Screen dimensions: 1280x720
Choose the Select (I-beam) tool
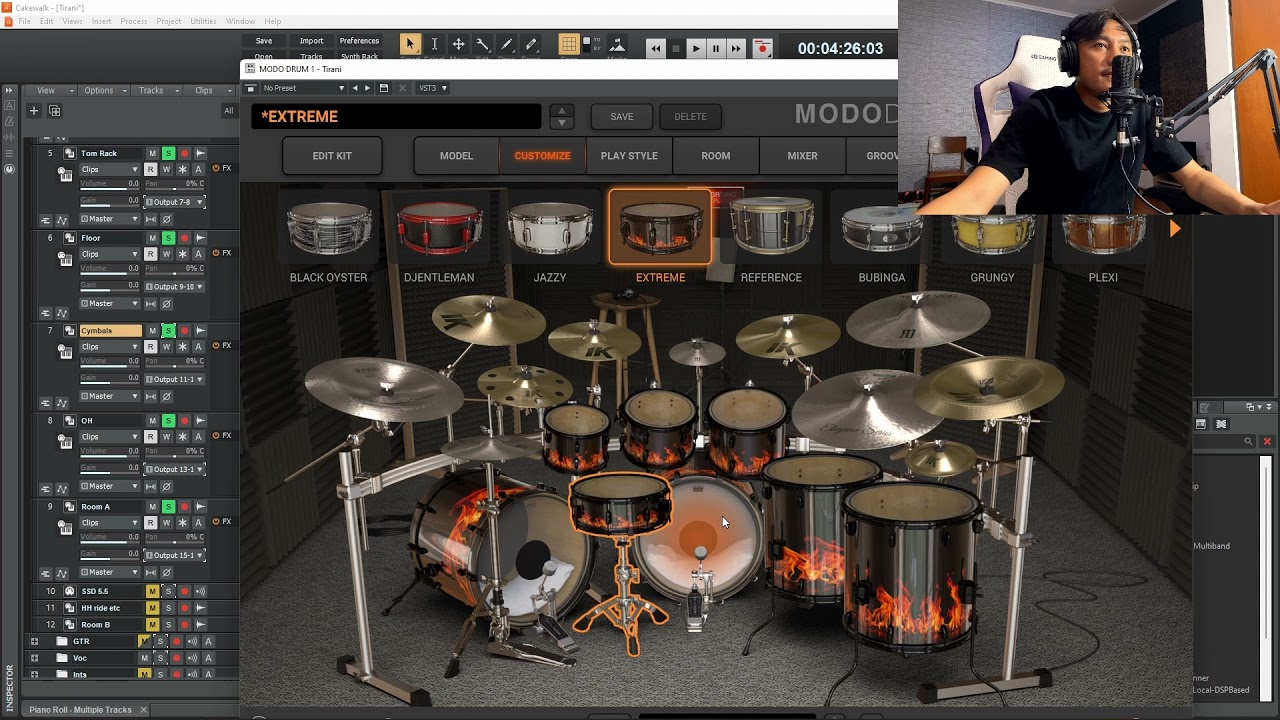coord(434,44)
